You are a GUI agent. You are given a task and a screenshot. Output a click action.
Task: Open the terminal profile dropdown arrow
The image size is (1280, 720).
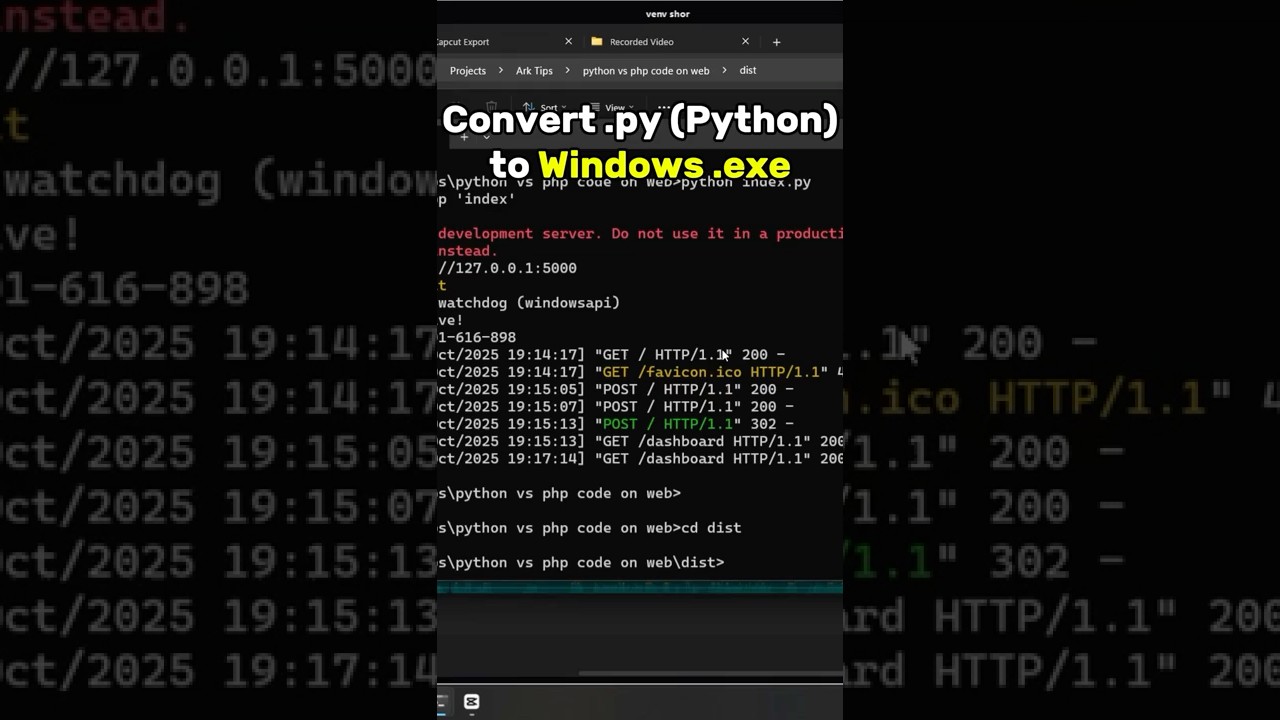[x=486, y=136]
